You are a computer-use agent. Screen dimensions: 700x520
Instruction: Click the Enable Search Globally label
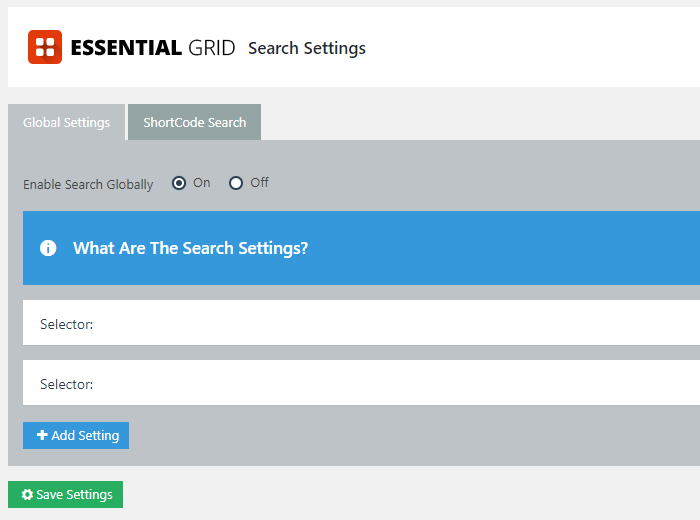point(88,185)
